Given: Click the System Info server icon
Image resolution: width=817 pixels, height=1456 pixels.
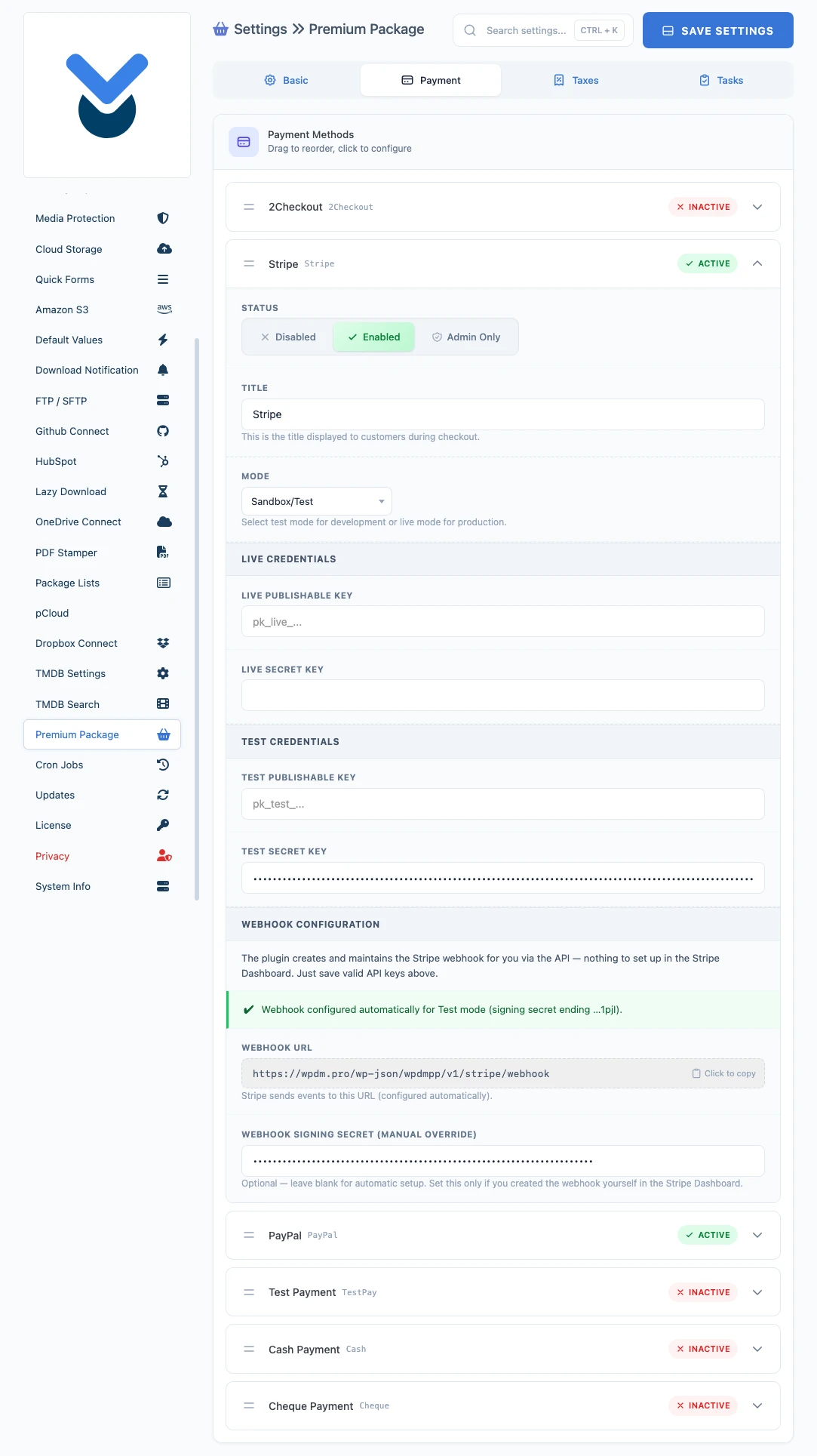Looking at the screenshot, I should pos(163,886).
